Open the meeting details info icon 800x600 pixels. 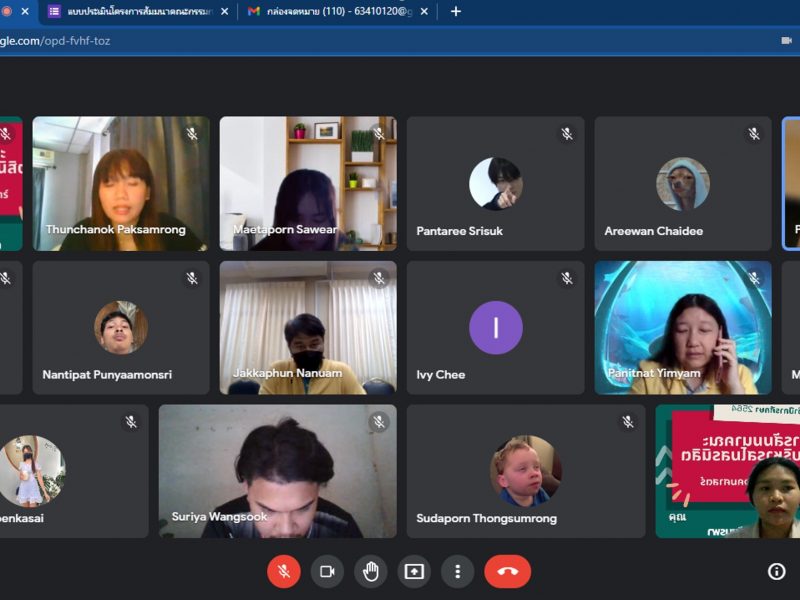pyautogui.click(x=776, y=571)
